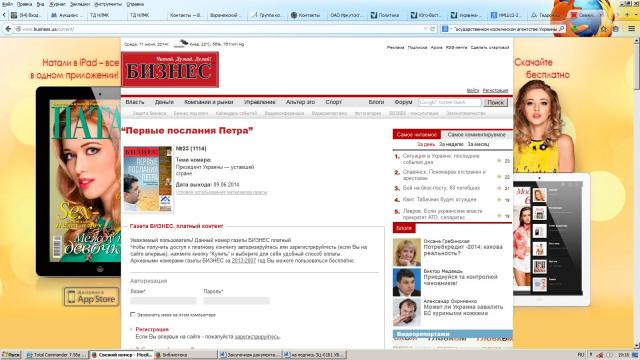This screenshot has height=360, width=640.
Task: Click the RU language indicator in tray
Action: 581,355
